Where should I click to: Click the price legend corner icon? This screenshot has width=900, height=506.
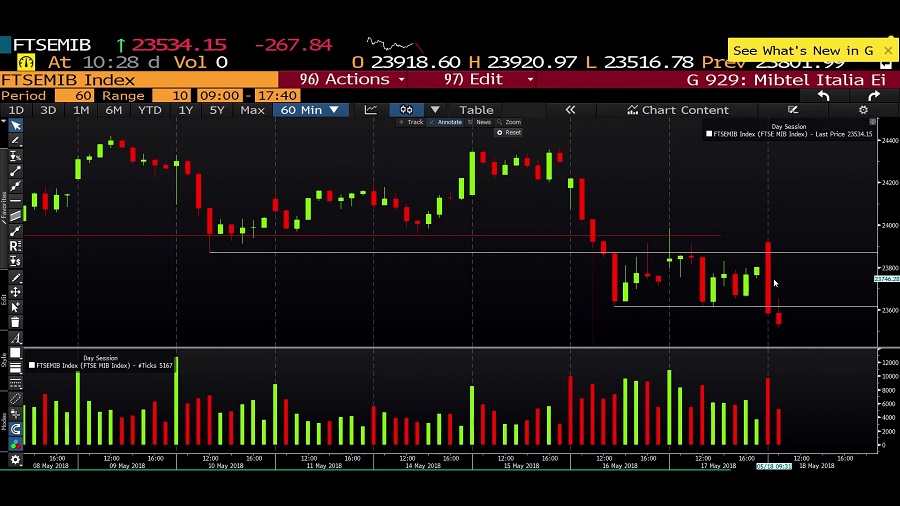point(872,122)
